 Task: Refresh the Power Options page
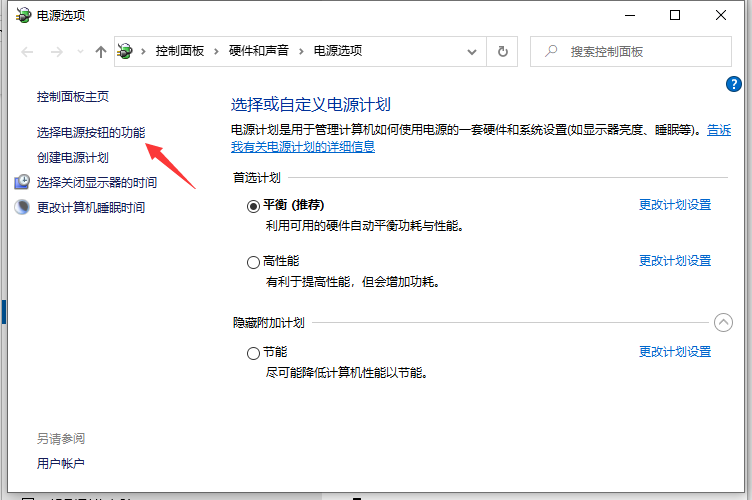pos(502,51)
